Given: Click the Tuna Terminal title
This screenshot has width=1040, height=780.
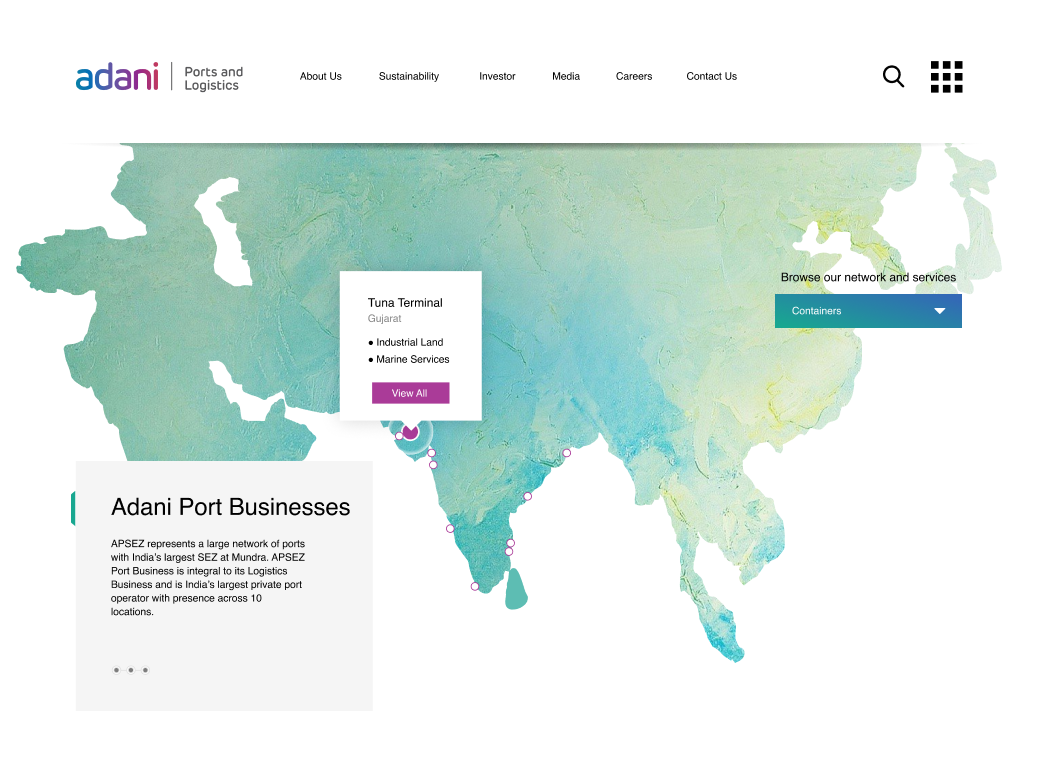Looking at the screenshot, I should click(405, 302).
